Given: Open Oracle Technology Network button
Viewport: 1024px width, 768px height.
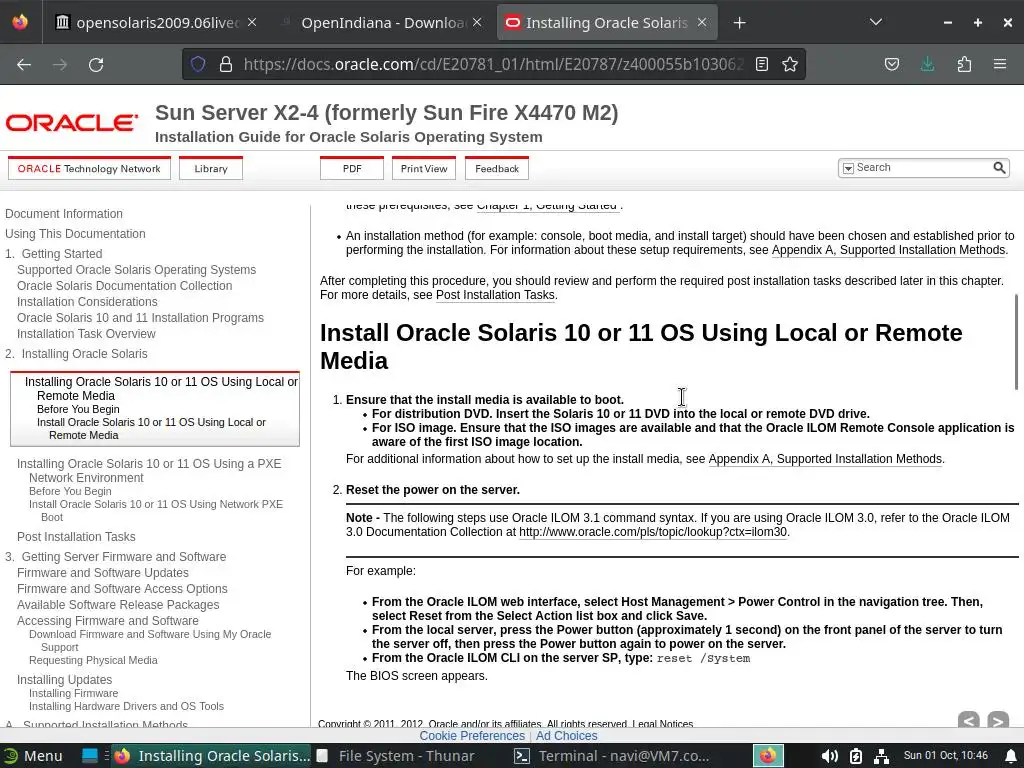Looking at the screenshot, I should click(89, 168).
